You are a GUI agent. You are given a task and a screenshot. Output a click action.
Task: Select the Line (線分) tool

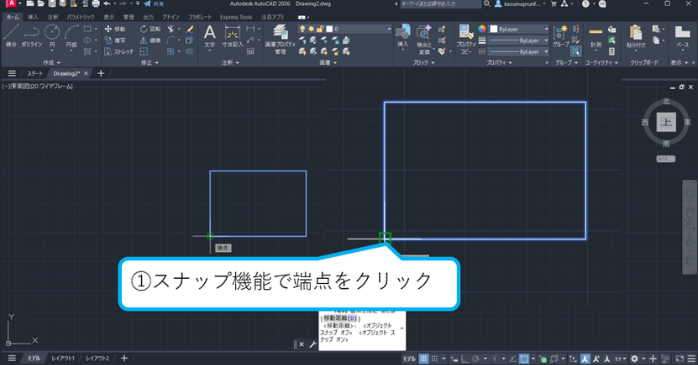pyautogui.click(x=11, y=36)
